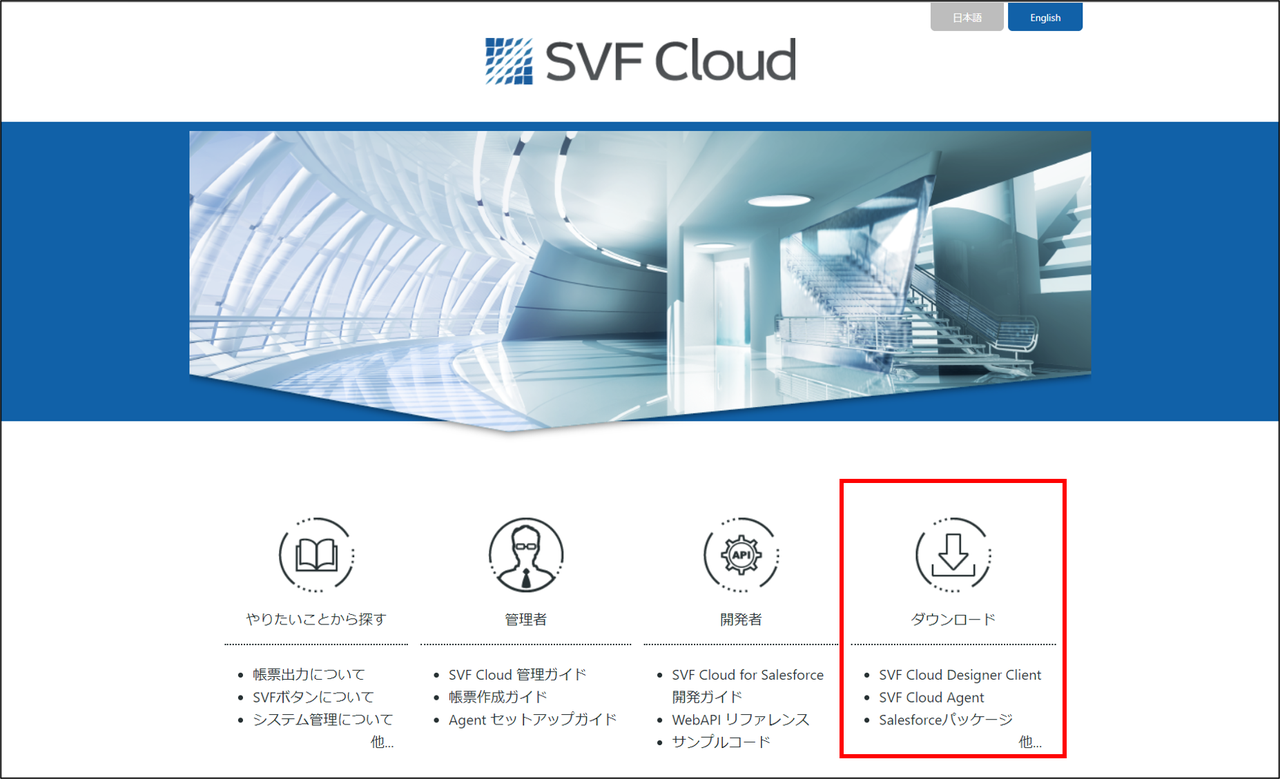Screen dimensions: 1280x779
Task: Click the SVF Cloud logo
Action: pyautogui.click(x=640, y=59)
